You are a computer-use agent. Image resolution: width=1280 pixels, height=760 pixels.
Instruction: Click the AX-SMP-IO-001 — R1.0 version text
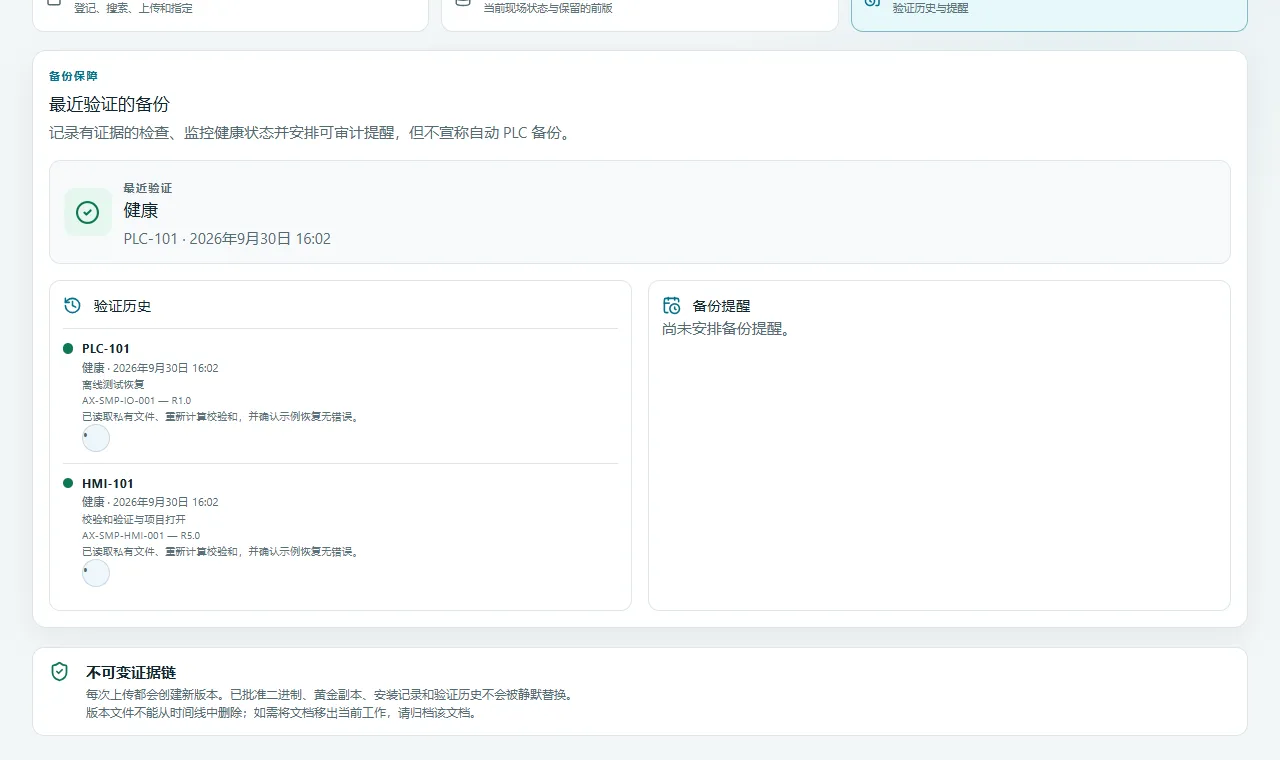point(136,400)
